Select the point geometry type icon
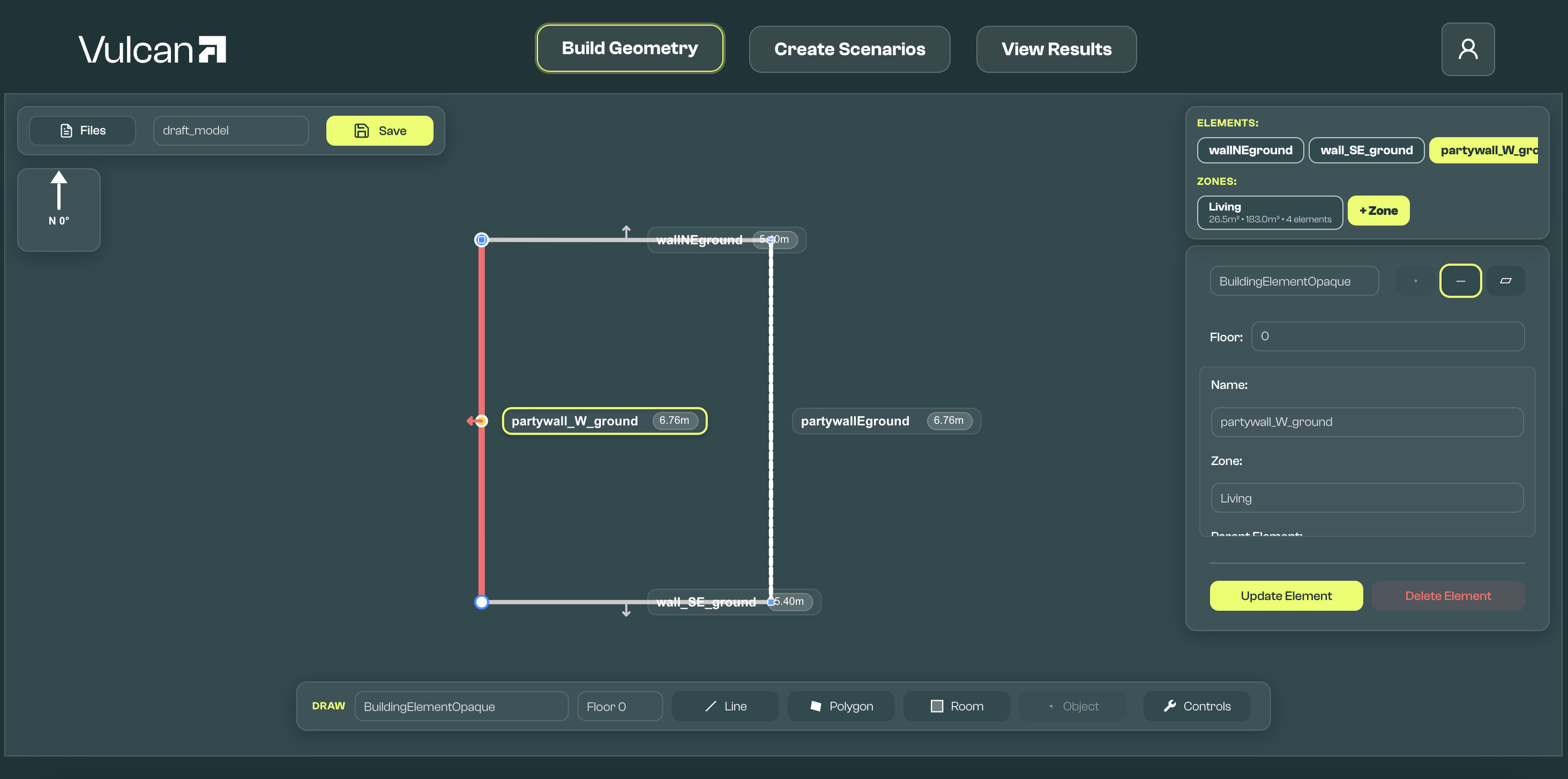 coord(1415,281)
